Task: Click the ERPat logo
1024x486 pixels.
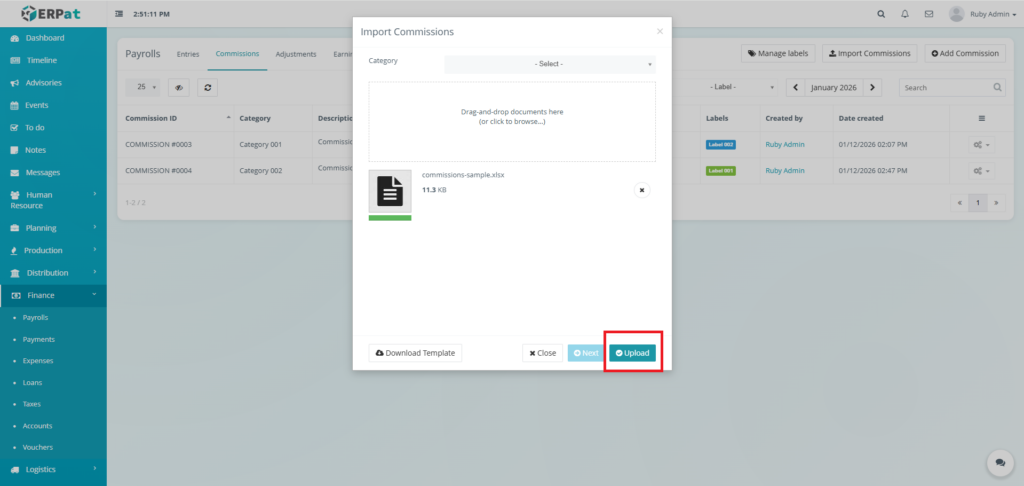Action: [53, 13]
